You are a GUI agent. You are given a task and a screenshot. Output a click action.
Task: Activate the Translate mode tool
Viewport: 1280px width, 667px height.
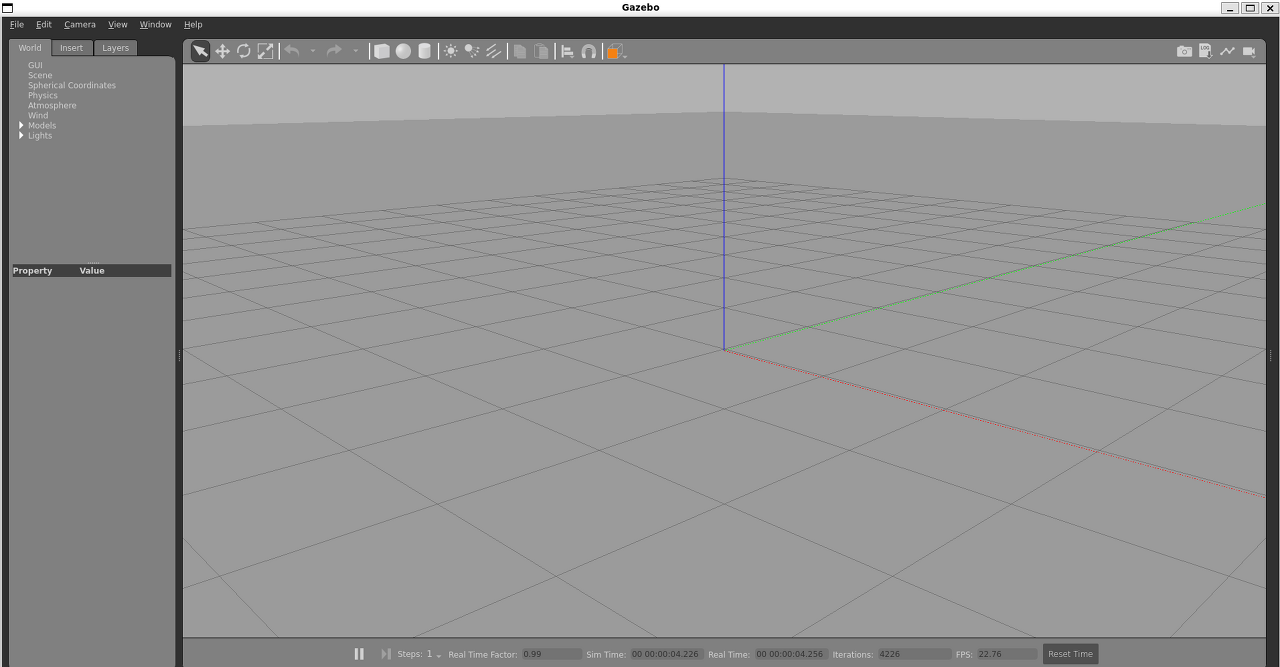click(x=222, y=51)
